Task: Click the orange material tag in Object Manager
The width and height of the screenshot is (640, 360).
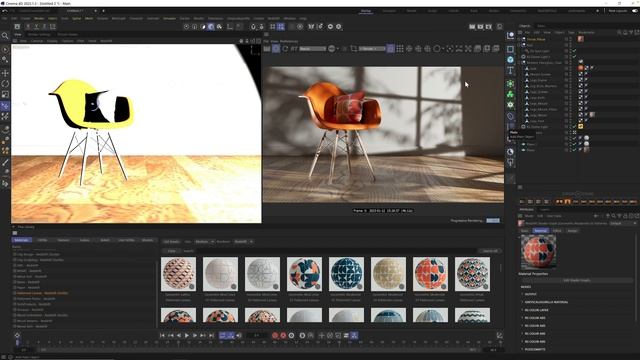Action: click(580, 68)
